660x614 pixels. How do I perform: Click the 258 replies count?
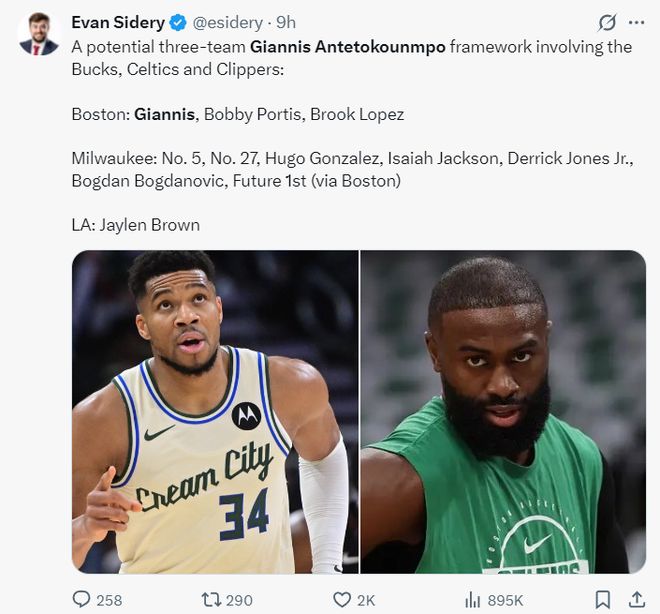(109, 600)
